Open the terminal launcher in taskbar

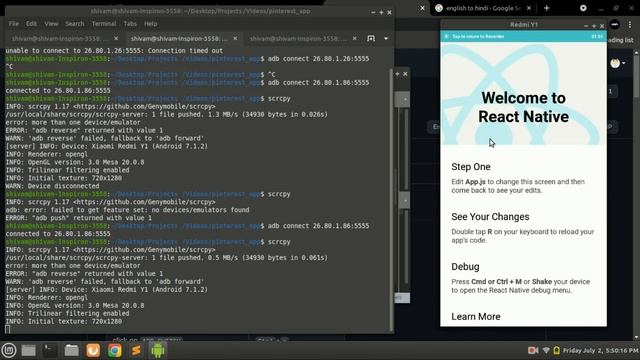tap(50, 350)
